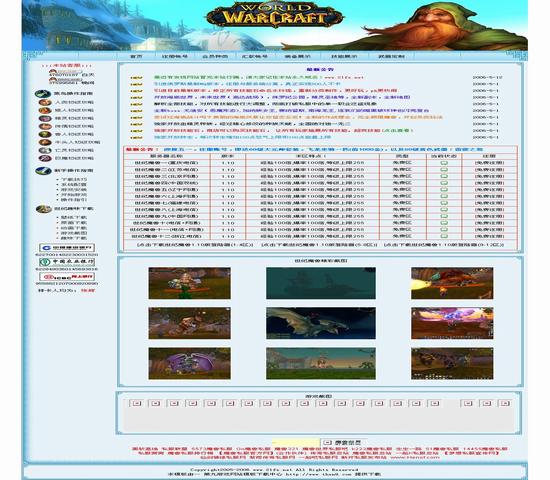550x480 pixels.
Task: Open the first news announcement dated 2006-5-12
Action: [259, 77]
